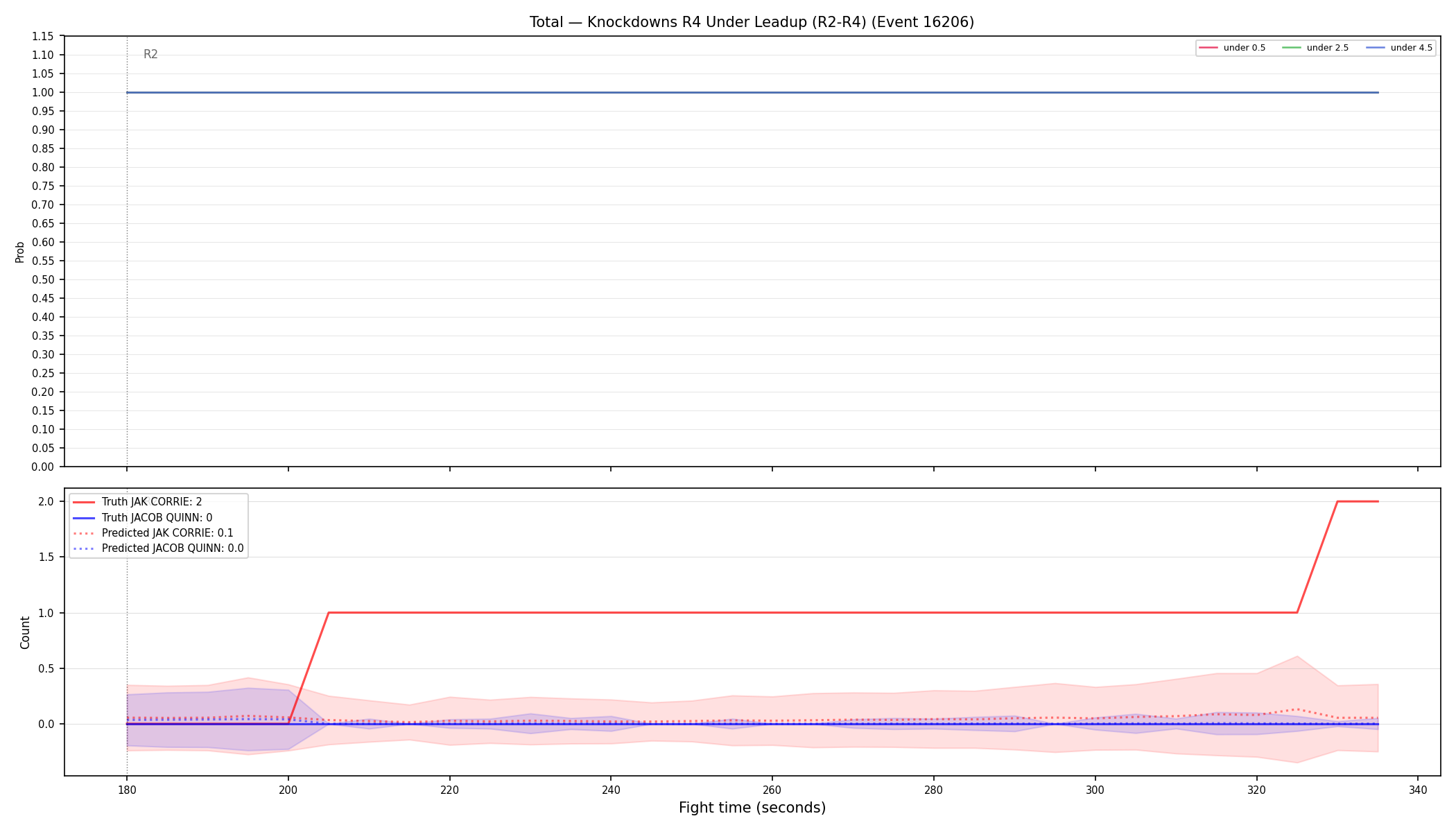Click the 'Prob' y-axis label
1456x832 pixels.
[20, 252]
